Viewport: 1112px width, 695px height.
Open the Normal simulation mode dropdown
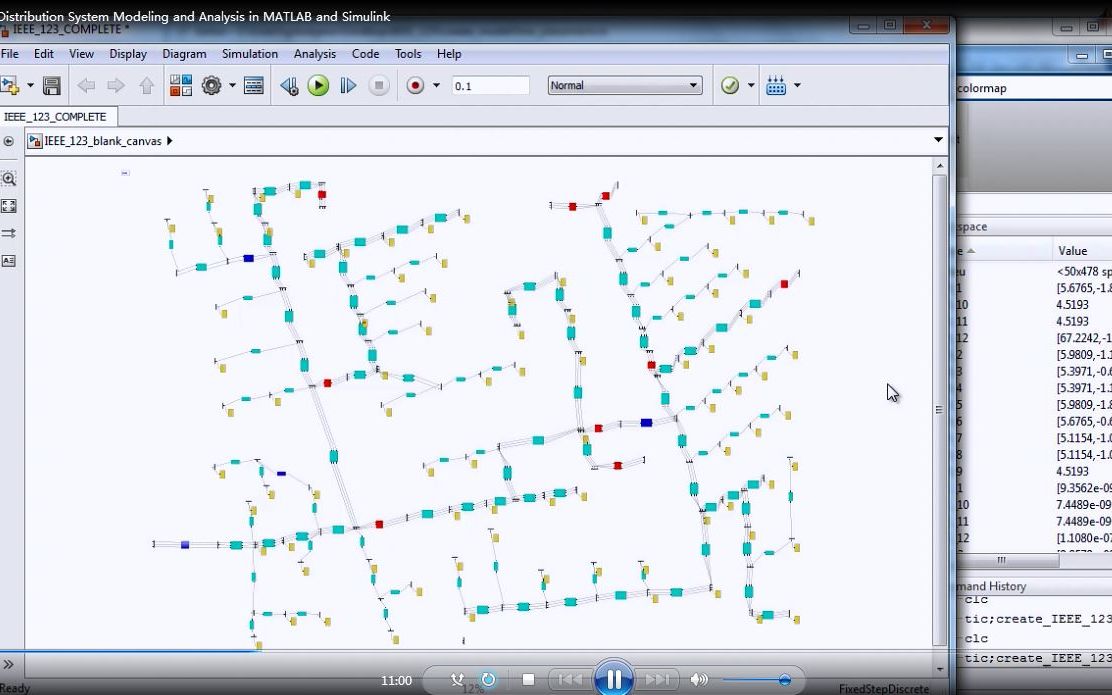pos(626,85)
